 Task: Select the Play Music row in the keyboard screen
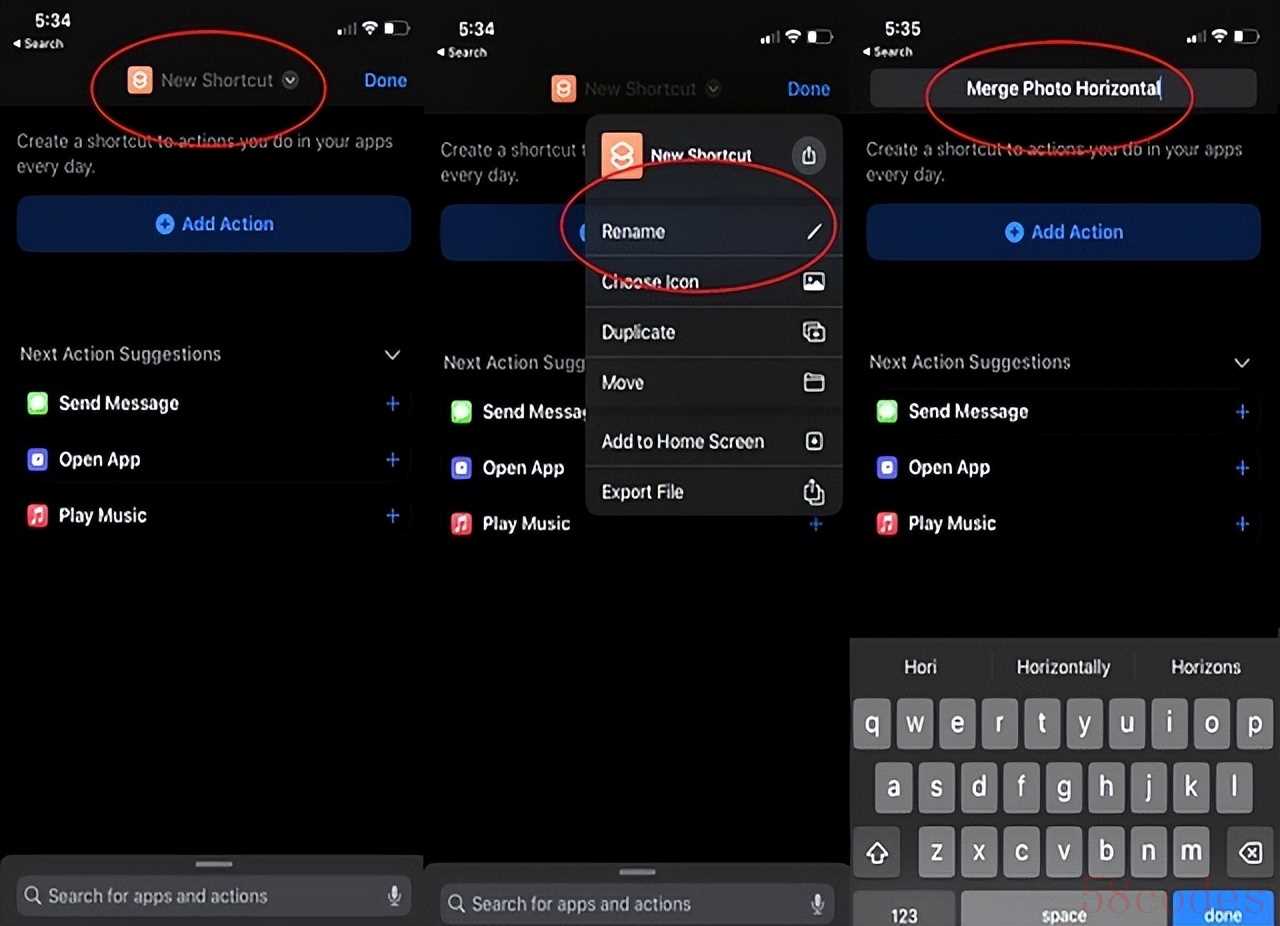pyautogui.click(x=1063, y=524)
